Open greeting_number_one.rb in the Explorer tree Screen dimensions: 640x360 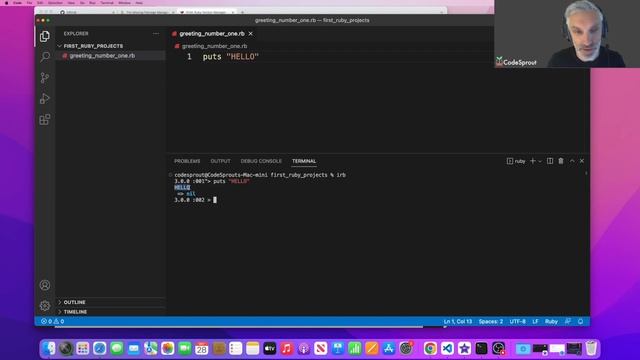click(x=102, y=56)
